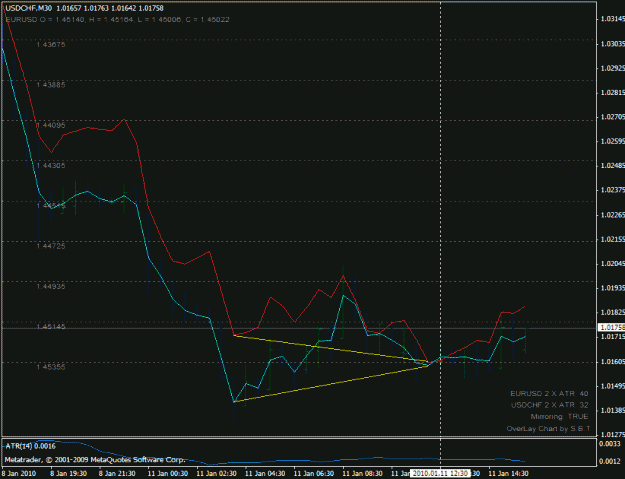Click 1.02815 on the right price axis
This screenshot has width=625, height=479.
pos(613,92)
